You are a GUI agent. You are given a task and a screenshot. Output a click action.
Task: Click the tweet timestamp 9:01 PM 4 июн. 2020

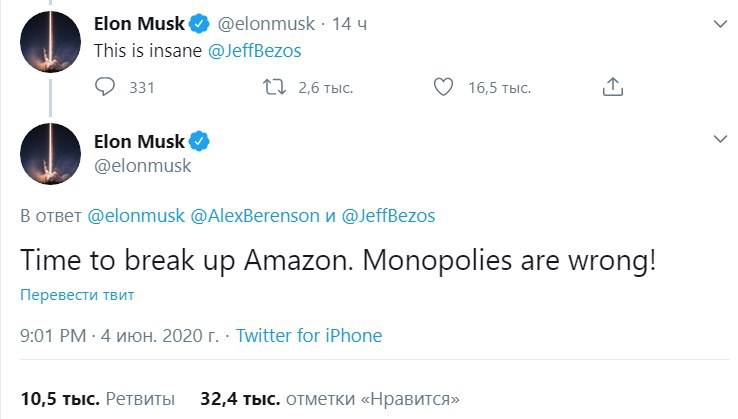coord(120,336)
